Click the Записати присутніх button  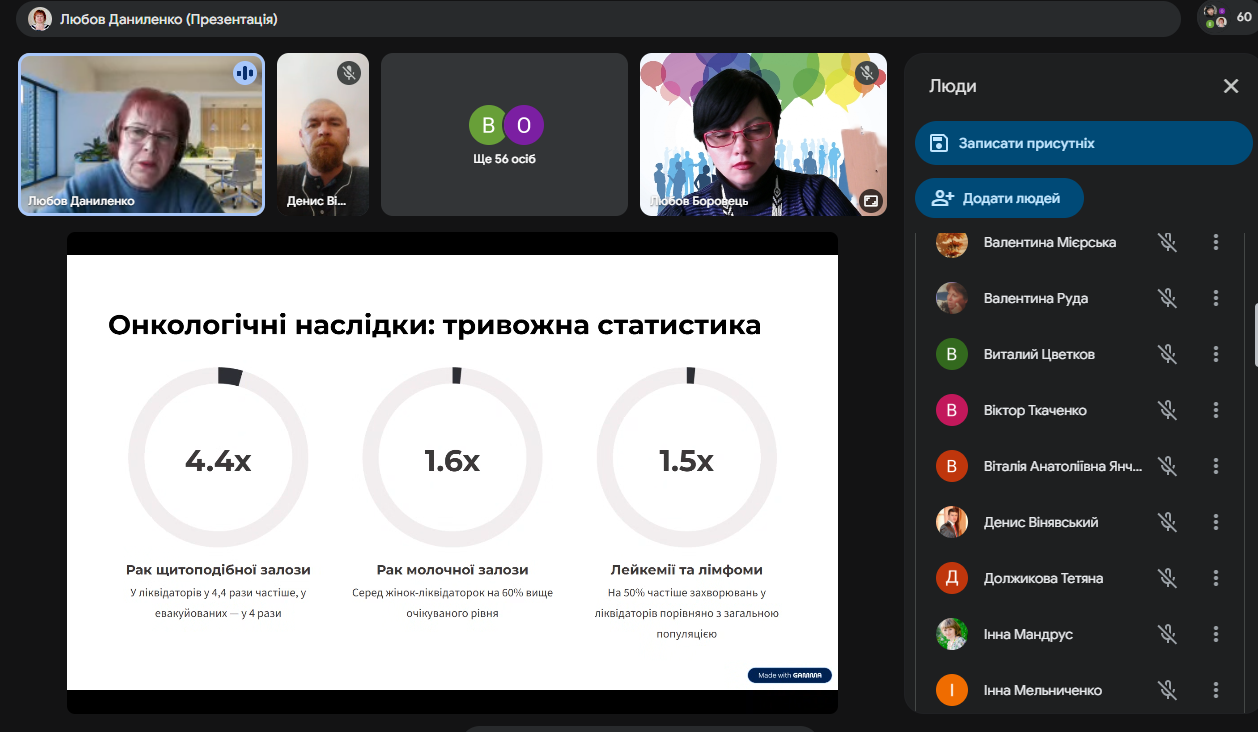click(1083, 143)
